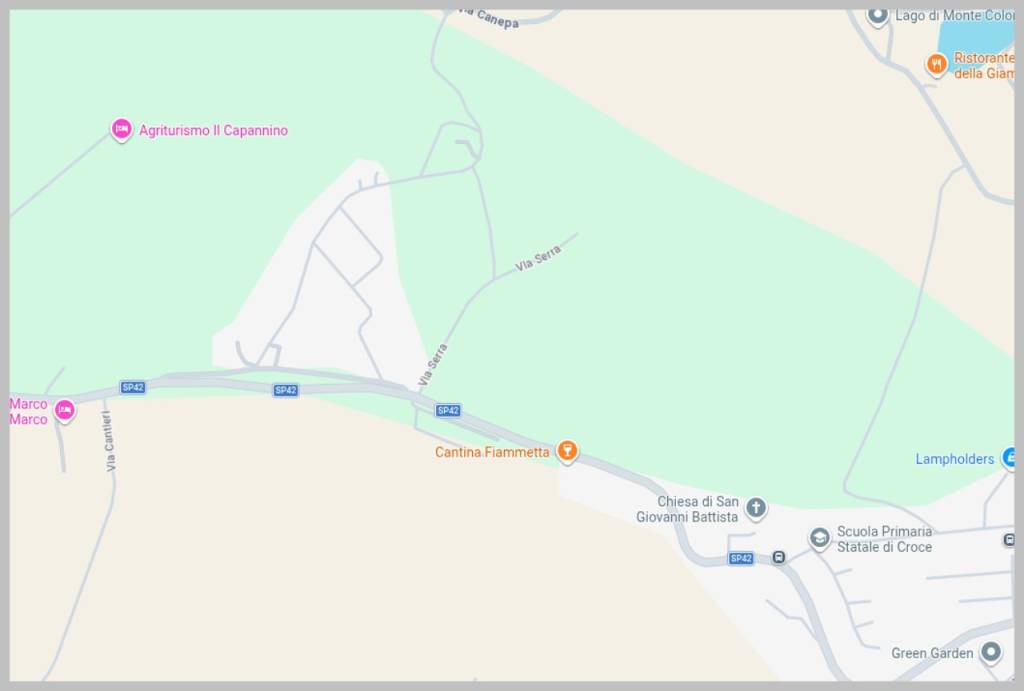Screen dimensions: 1024x691
Task: Click the Agriturismo Il Capannino lodging pin
Action: coord(121,129)
